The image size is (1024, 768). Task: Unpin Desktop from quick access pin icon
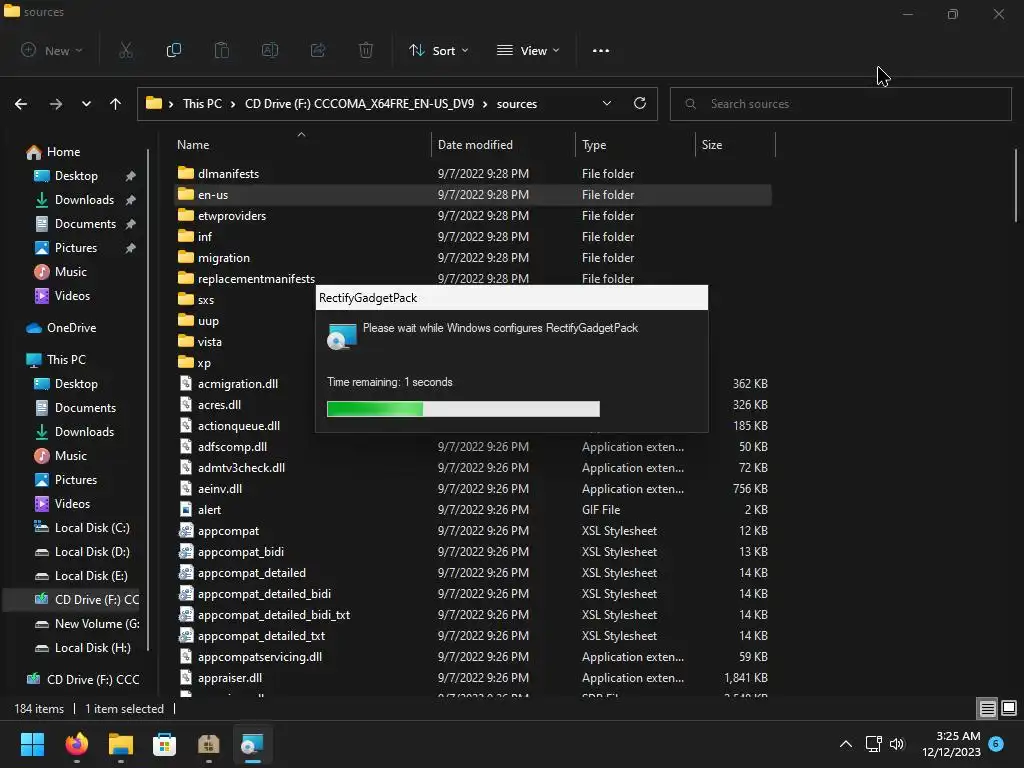coord(131,176)
